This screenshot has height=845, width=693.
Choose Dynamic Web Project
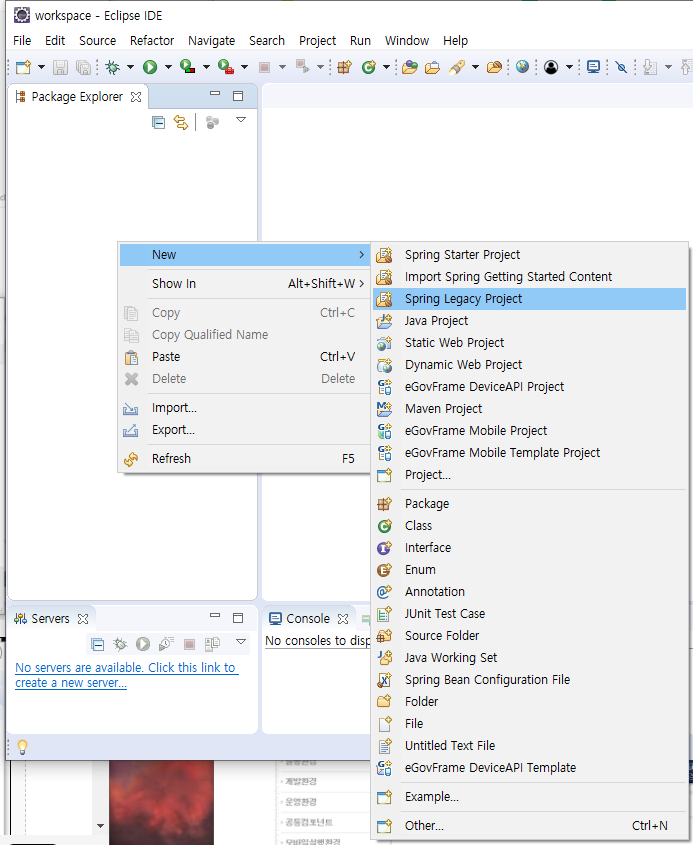[529, 365]
